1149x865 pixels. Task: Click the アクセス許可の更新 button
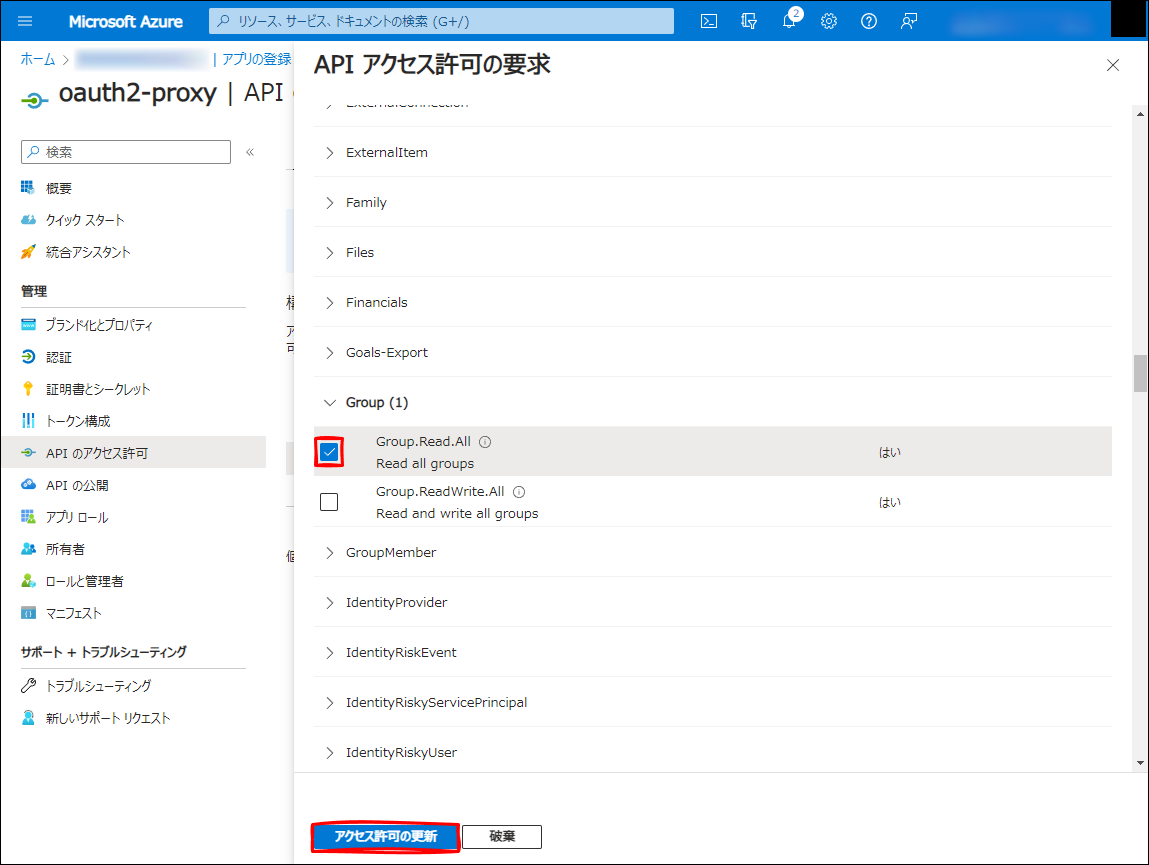(385, 836)
